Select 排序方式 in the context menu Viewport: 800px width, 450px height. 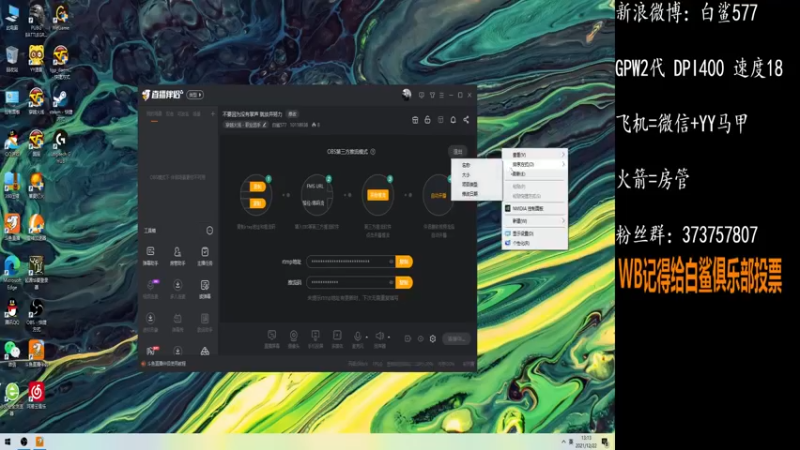[x=535, y=164]
